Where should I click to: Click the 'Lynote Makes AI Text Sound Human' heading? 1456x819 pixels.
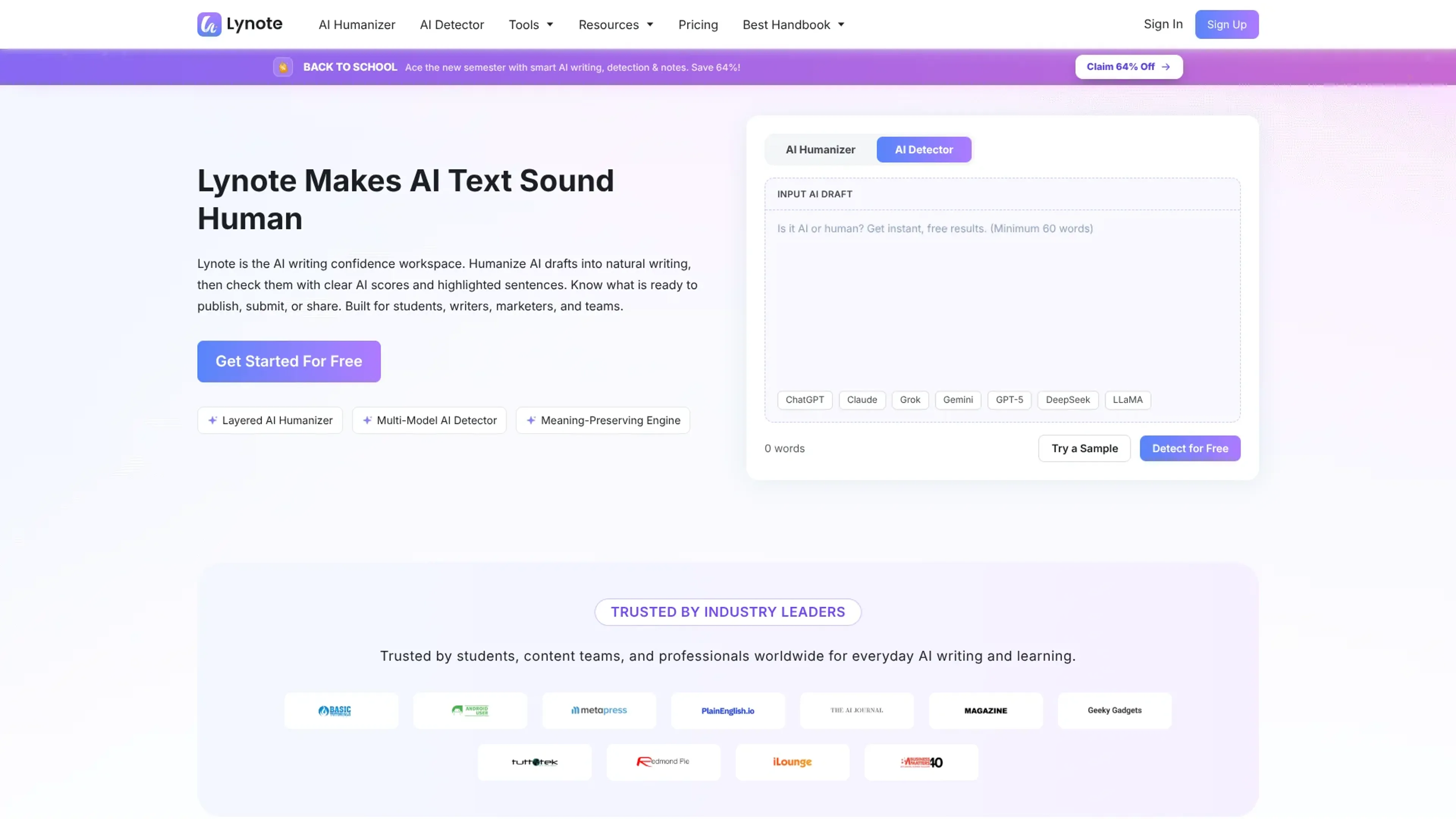coord(405,199)
